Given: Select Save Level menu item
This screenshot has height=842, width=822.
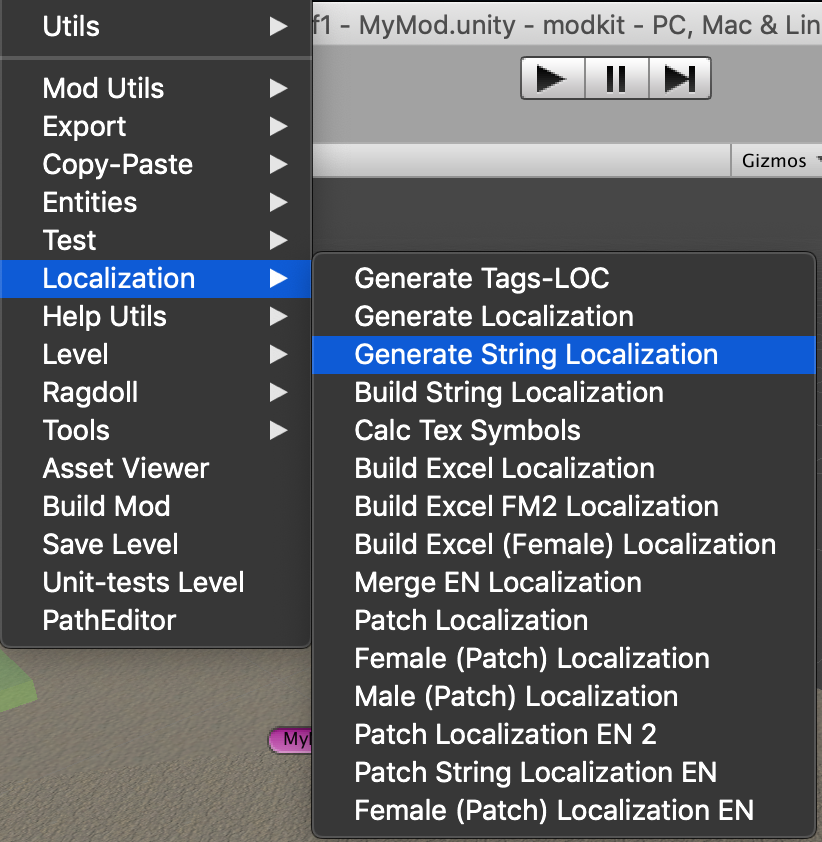Looking at the screenshot, I should pyautogui.click(x=110, y=544).
